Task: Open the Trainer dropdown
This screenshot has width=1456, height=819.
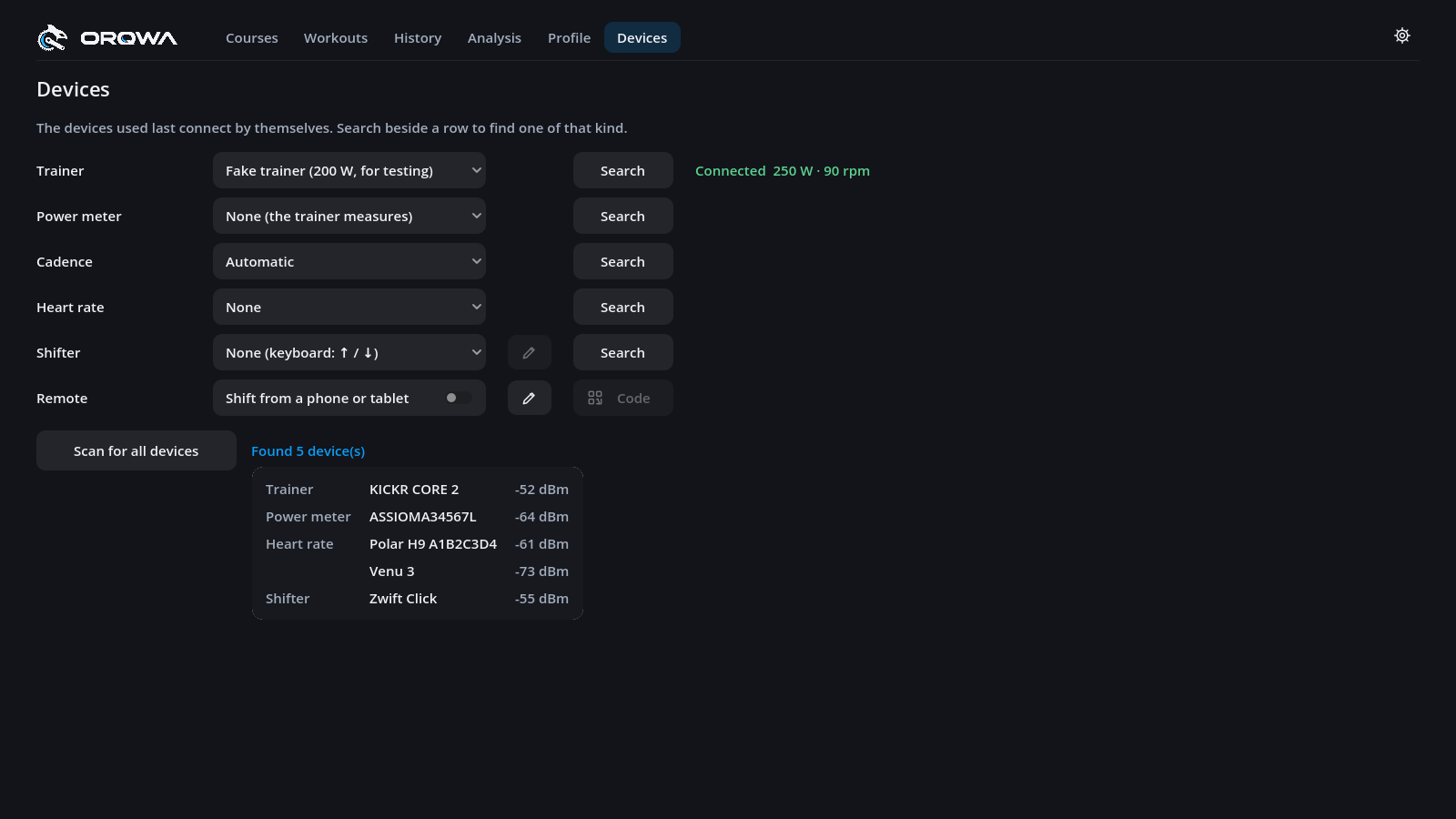Action: (x=349, y=170)
